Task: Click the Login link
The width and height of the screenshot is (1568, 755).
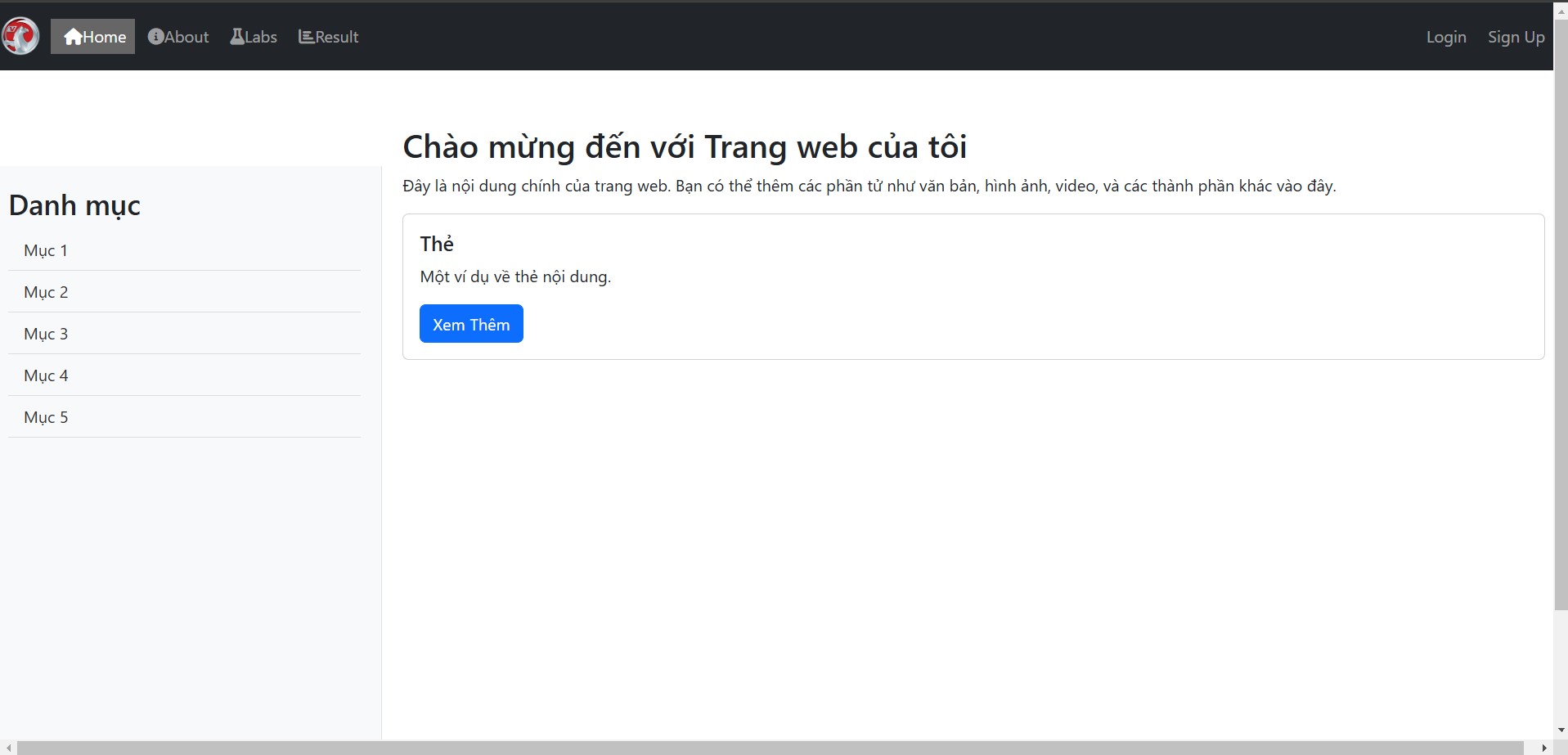Action: pos(1446,37)
